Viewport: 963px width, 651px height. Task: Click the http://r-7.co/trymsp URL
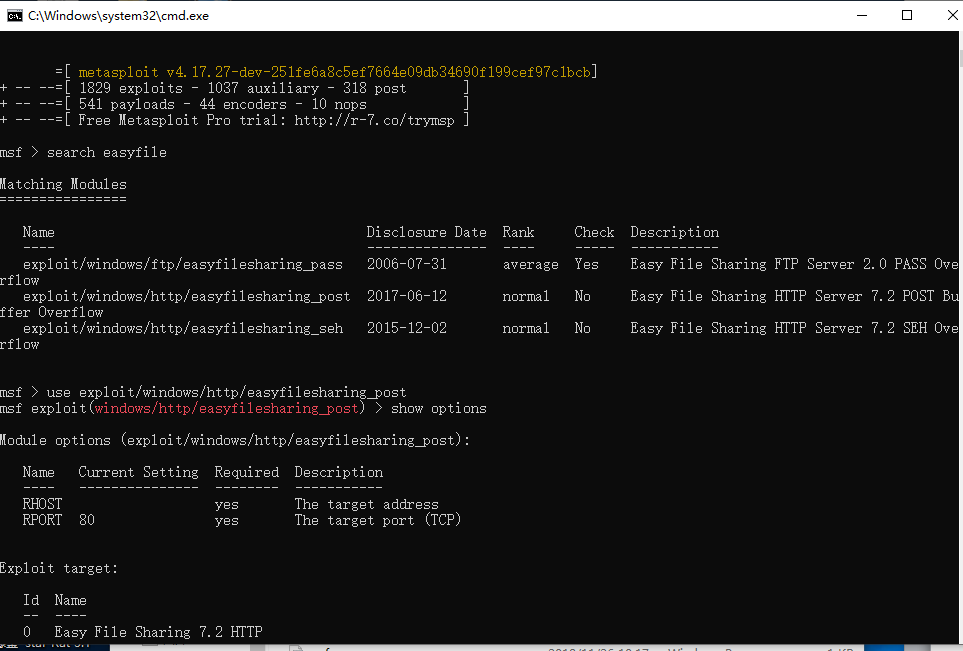(x=374, y=120)
